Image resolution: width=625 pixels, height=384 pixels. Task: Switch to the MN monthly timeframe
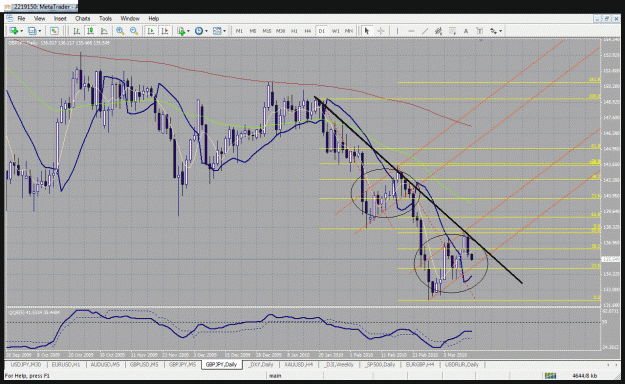pyautogui.click(x=349, y=31)
